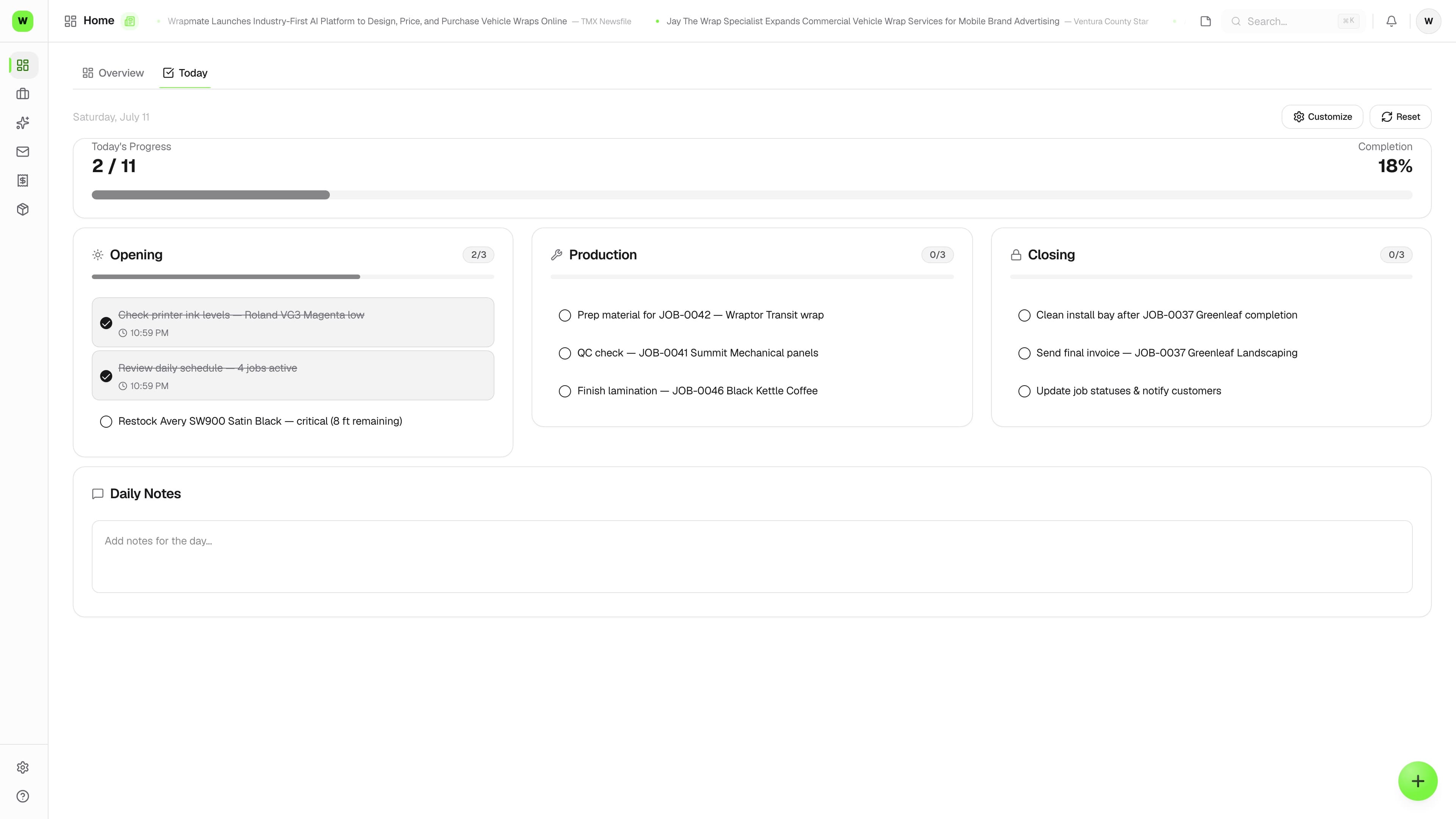
Task: Check Restock Avery SW900 Satin Black task
Action: [106, 422]
